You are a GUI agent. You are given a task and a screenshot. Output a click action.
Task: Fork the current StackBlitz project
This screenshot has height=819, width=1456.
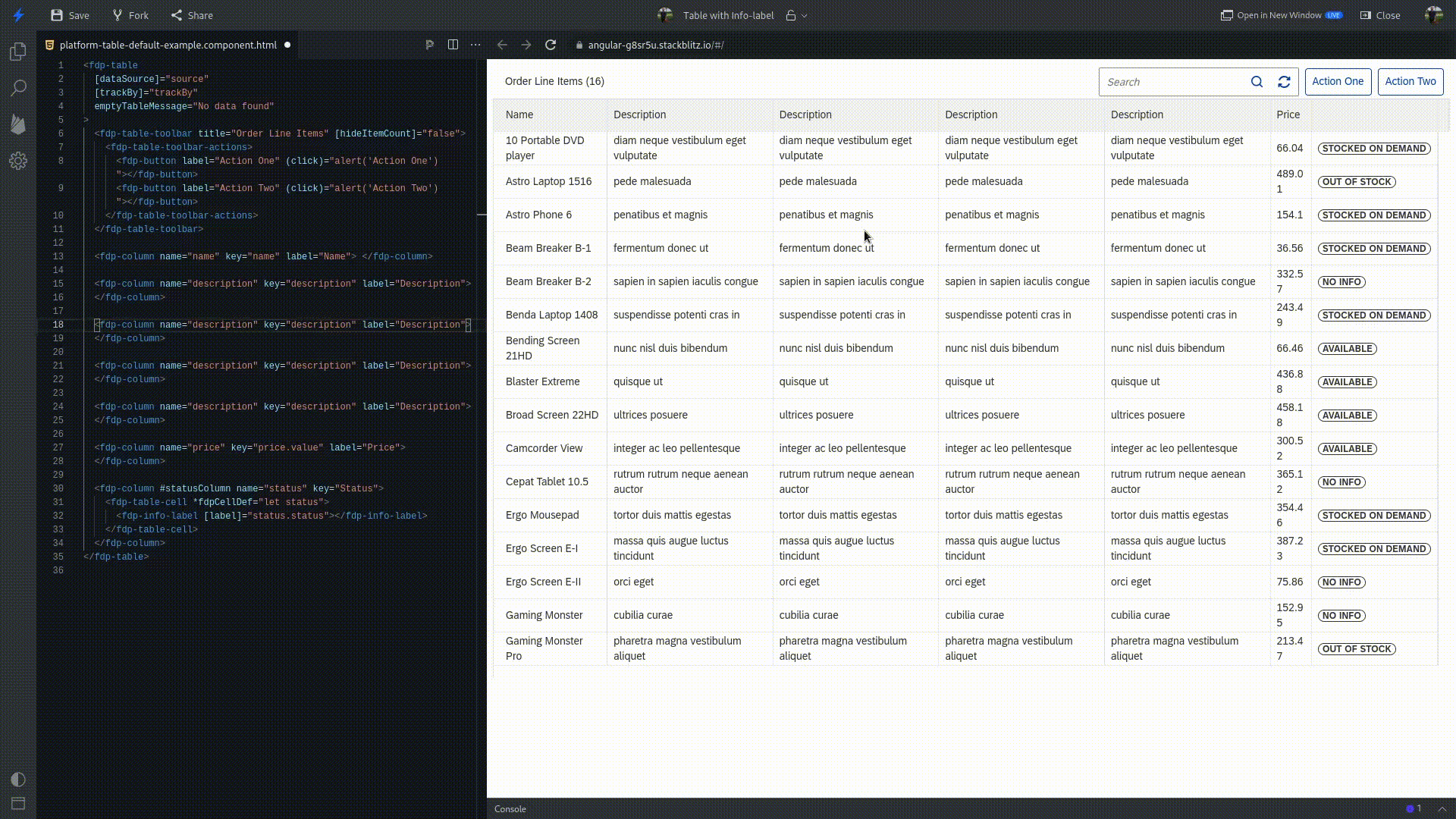coord(130,15)
